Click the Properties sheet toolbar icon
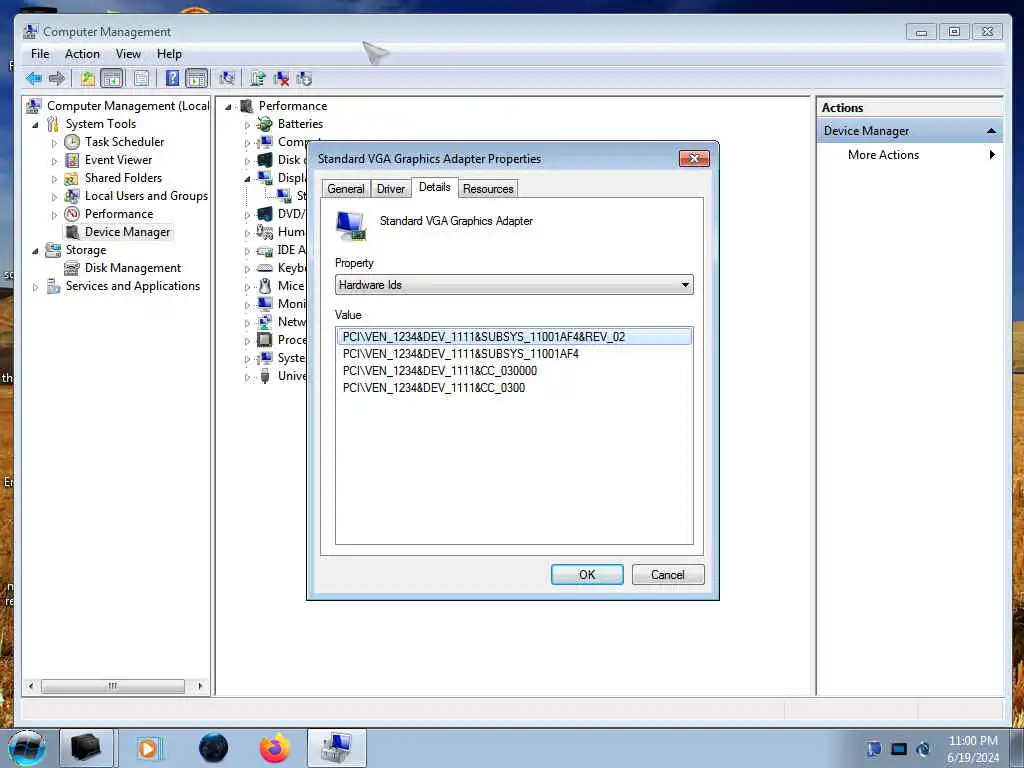Screen dimensions: 1024x768 pos(141,79)
